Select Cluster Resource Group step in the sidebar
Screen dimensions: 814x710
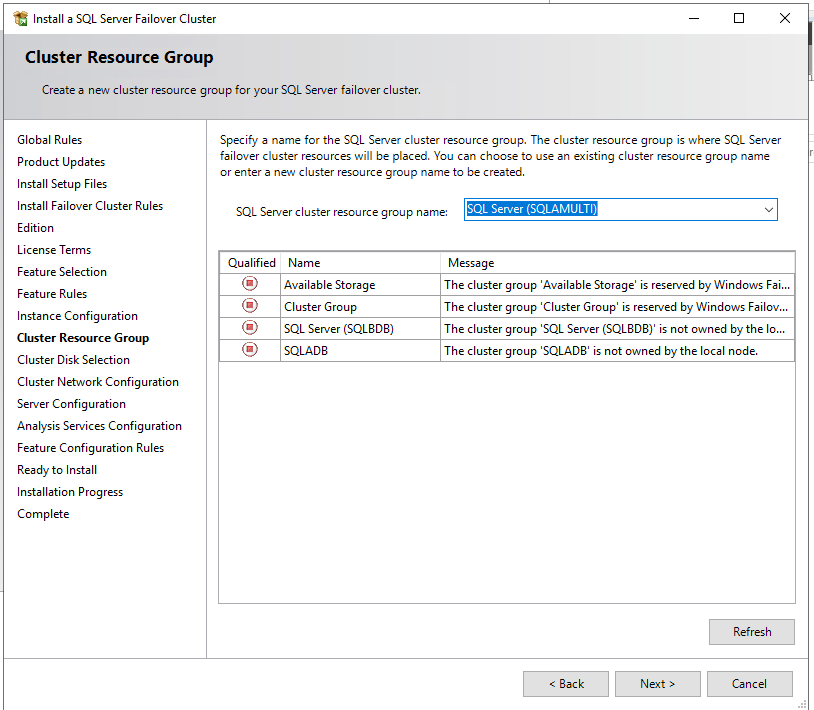tap(83, 338)
